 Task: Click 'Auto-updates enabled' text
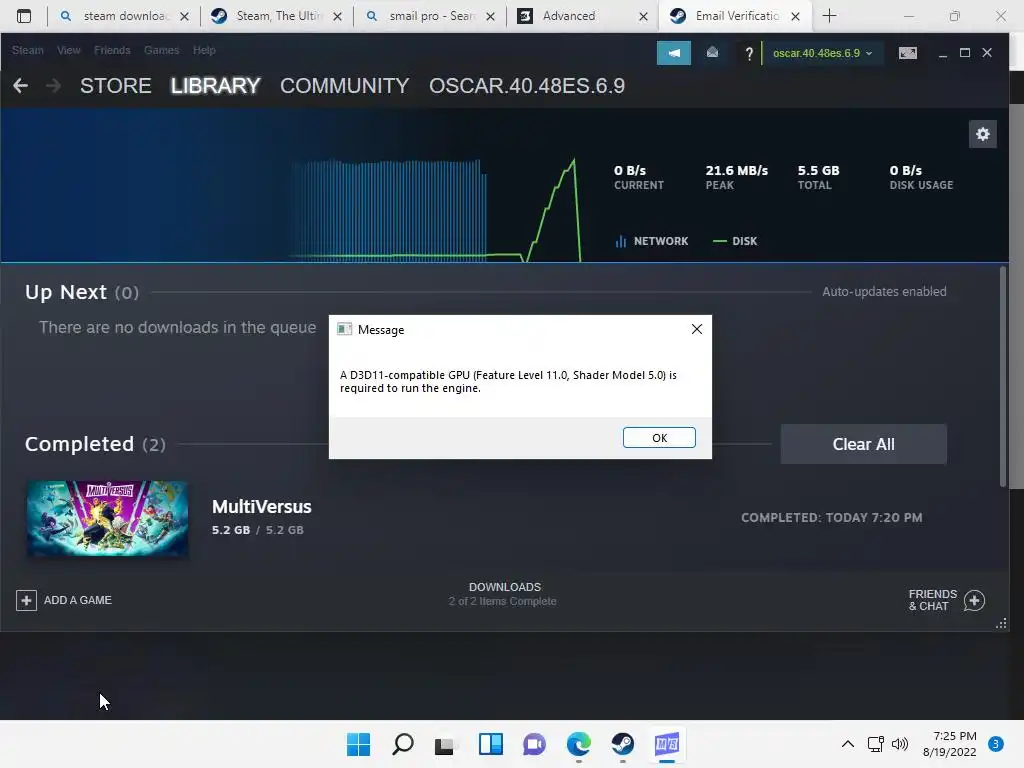(x=884, y=292)
